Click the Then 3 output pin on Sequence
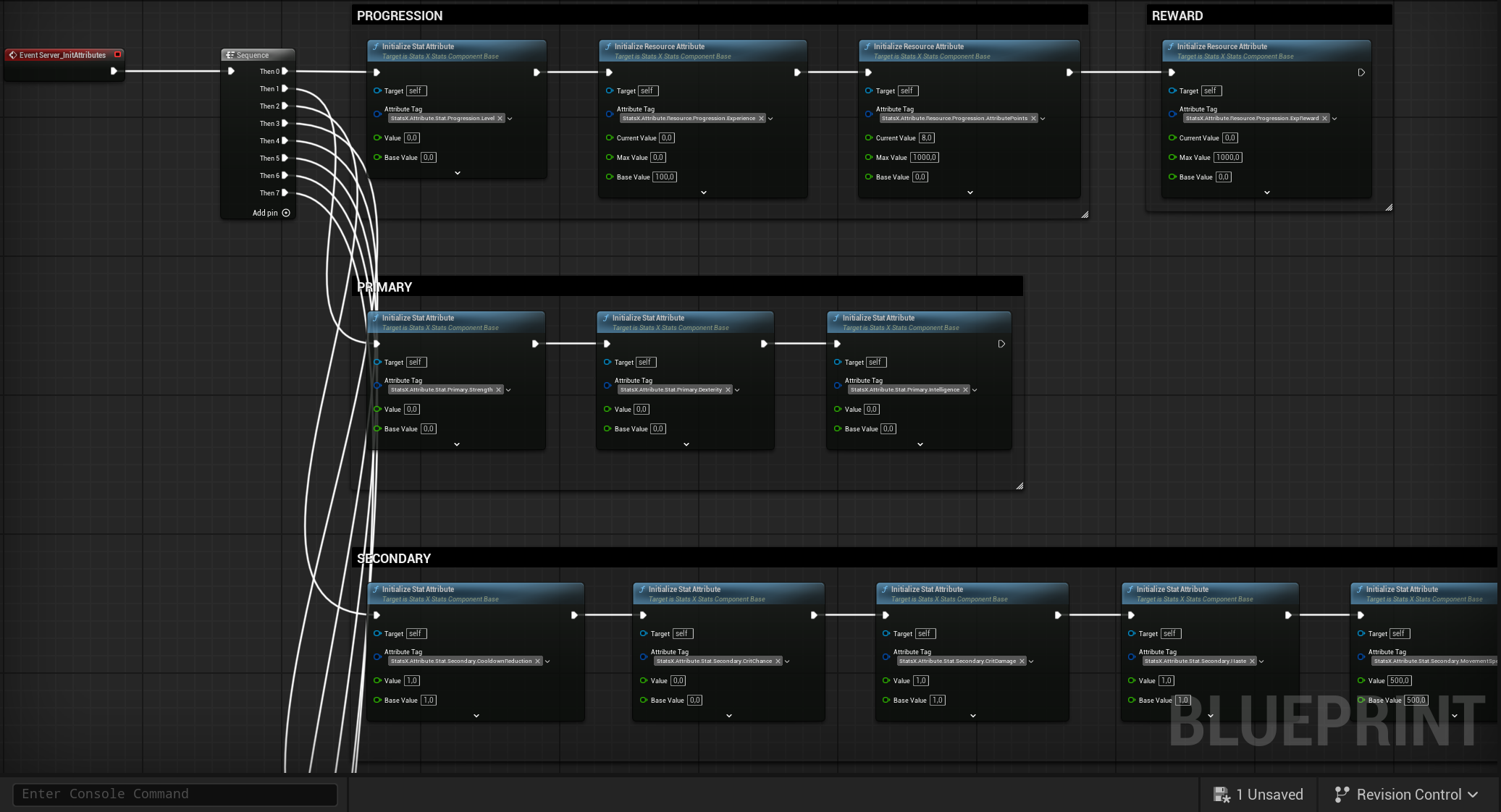The image size is (1501, 812). tap(285, 123)
